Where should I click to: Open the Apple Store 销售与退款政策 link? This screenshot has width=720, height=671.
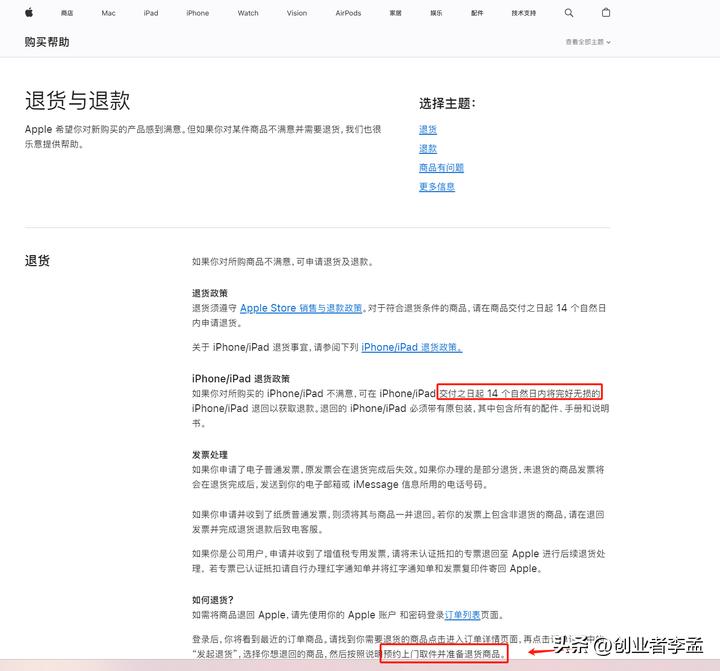pos(301,308)
